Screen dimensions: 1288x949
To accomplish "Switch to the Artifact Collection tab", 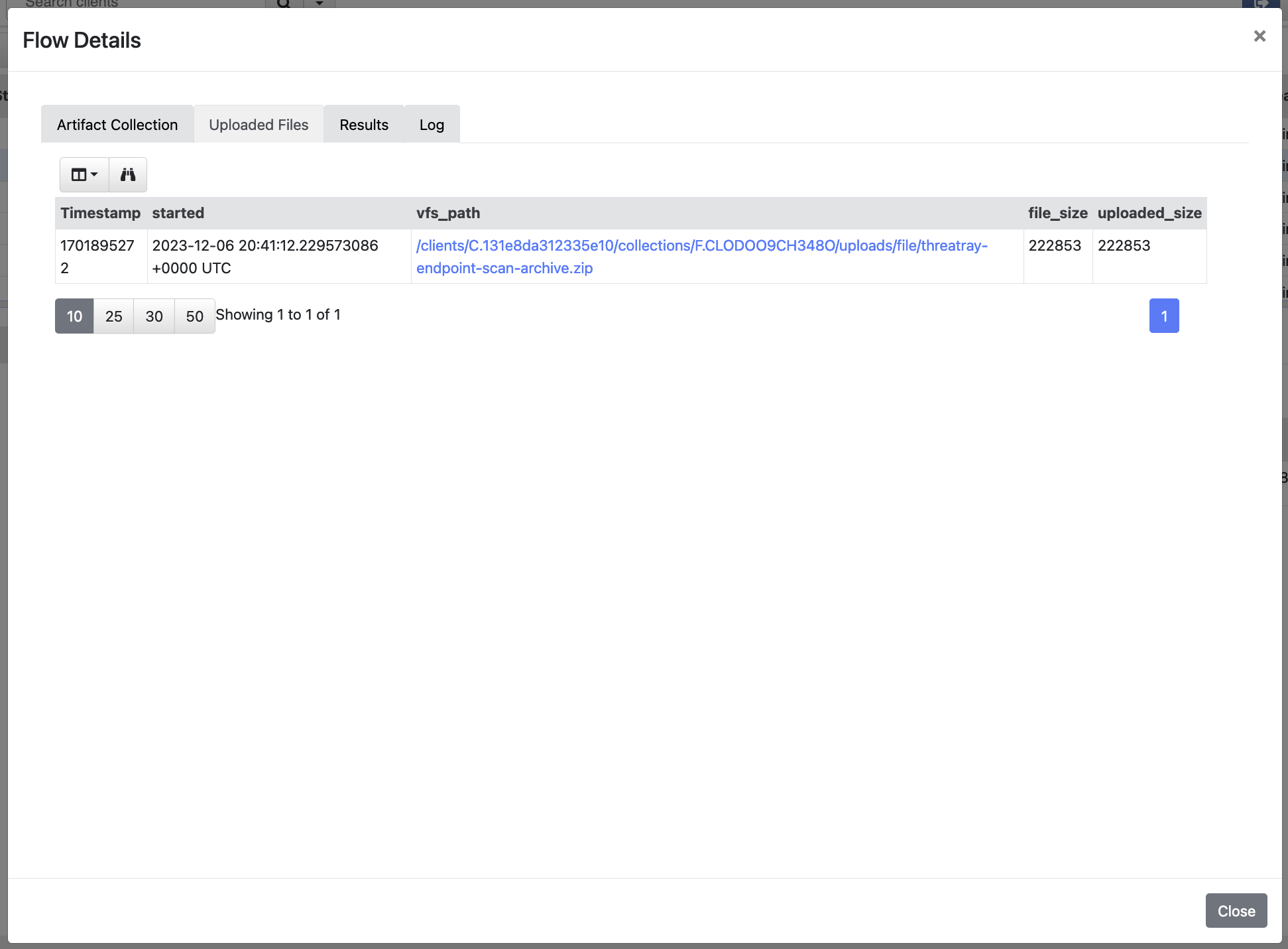I will (x=117, y=124).
